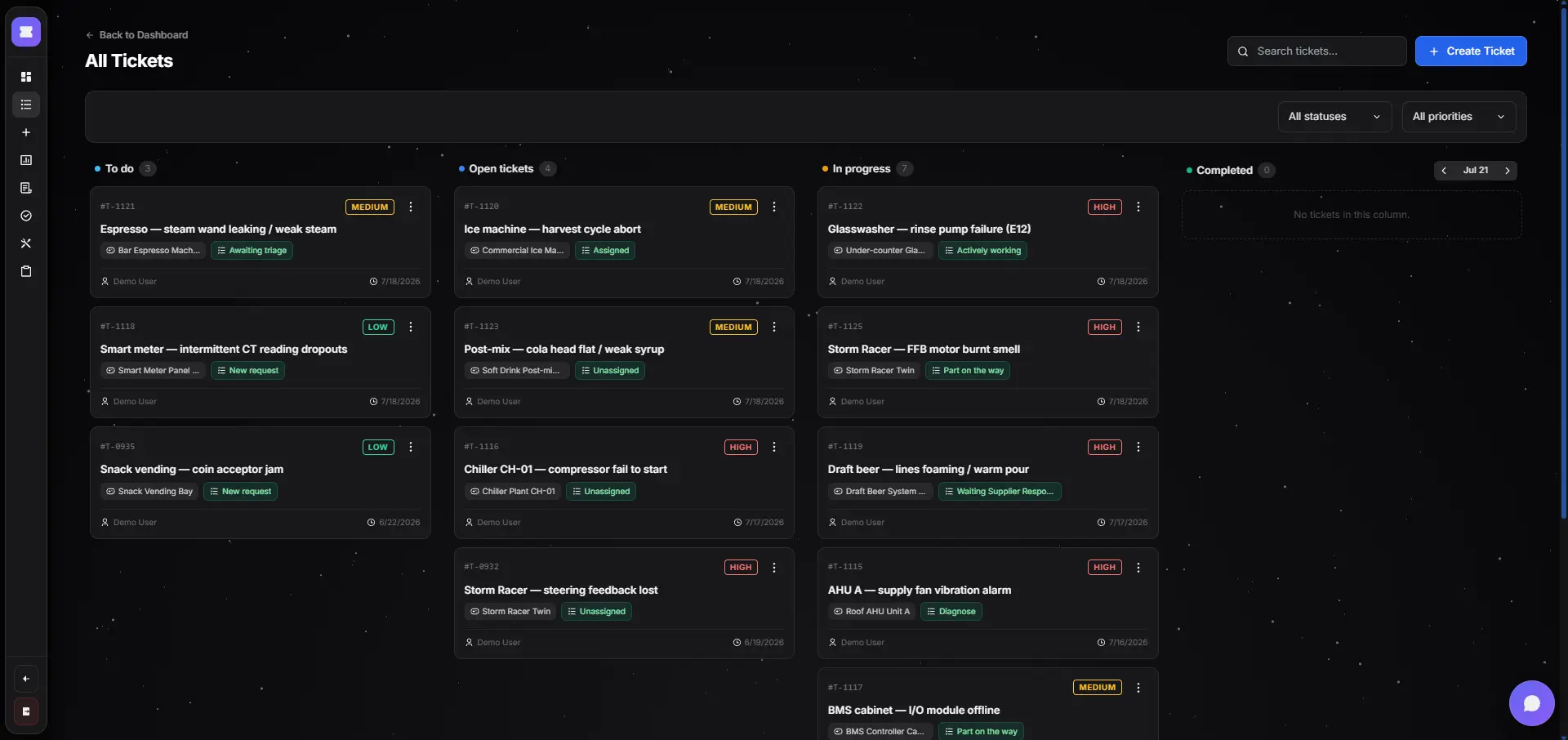Click the Create Ticket button

tap(1471, 51)
